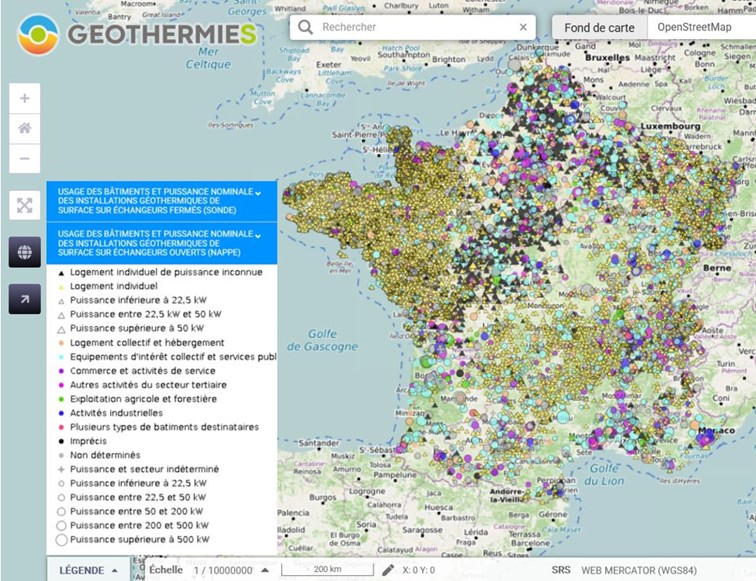The height and width of the screenshot is (581, 756).
Task: Click the 200 km scale bar
Action: coord(327,569)
